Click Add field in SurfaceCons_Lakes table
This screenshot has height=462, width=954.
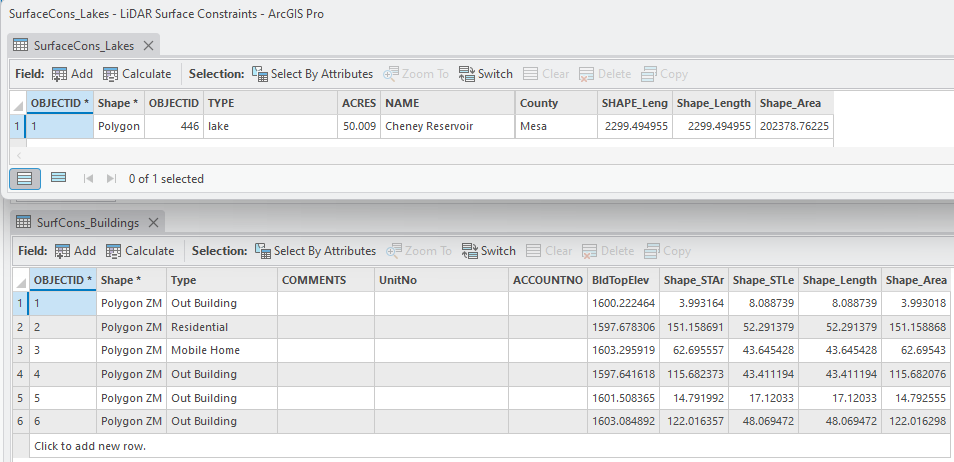[x=72, y=74]
